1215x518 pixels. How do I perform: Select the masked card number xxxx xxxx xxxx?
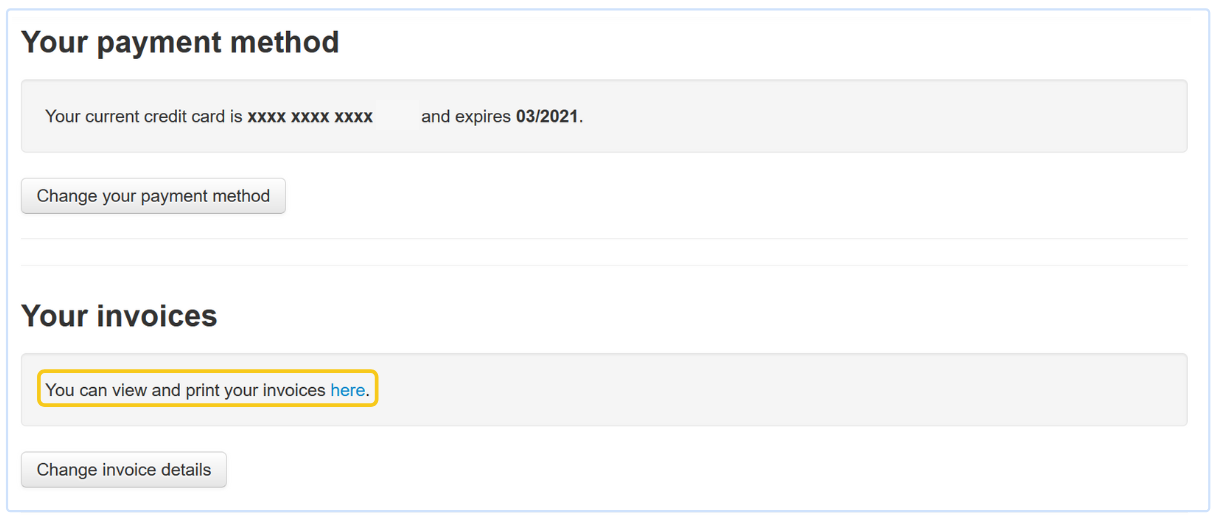coord(310,116)
